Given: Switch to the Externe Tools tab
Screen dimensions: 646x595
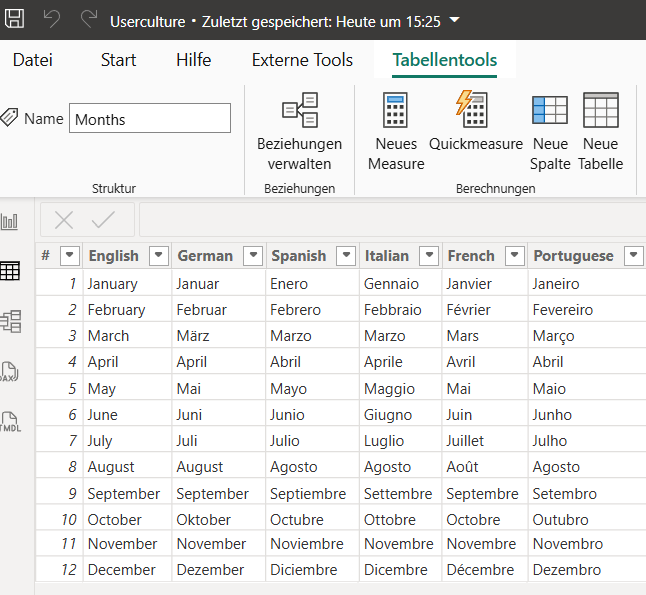Looking at the screenshot, I should (302, 60).
